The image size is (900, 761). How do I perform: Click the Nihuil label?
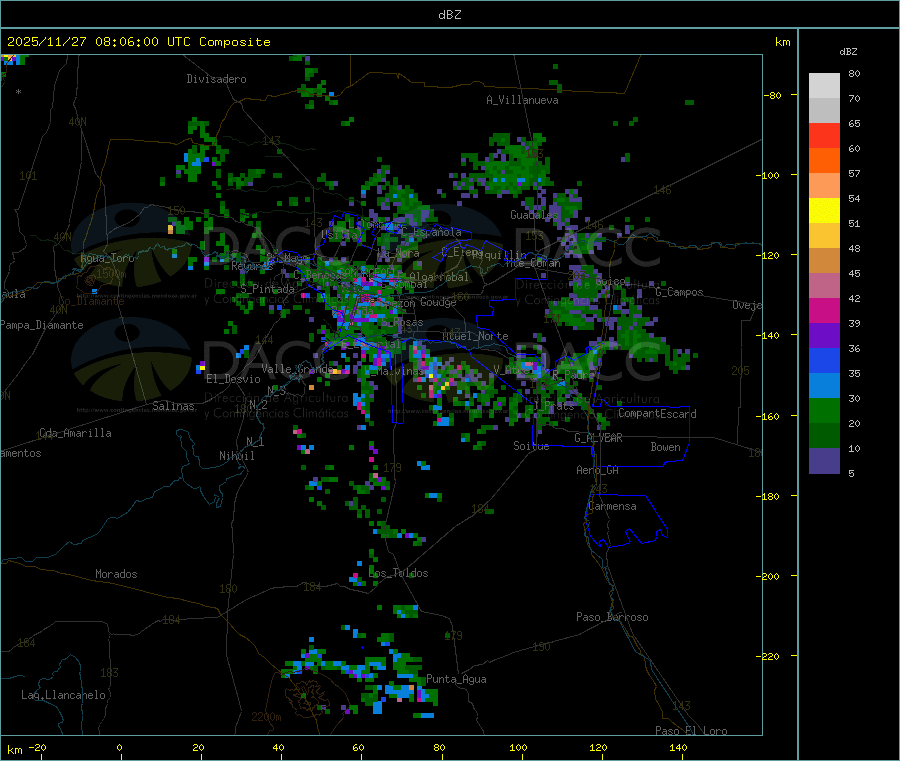pos(236,456)
